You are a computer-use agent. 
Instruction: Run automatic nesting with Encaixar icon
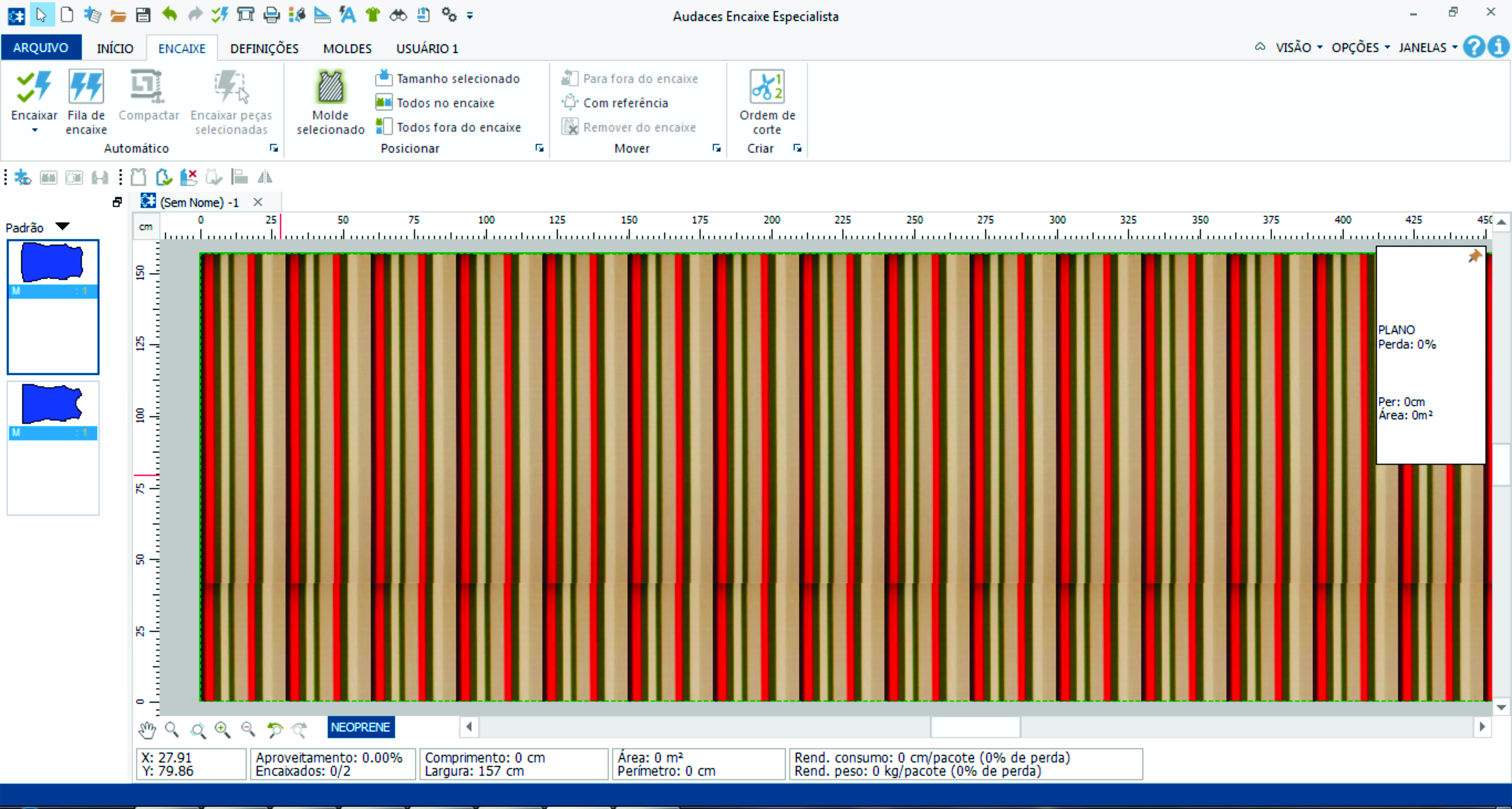(x=34, y=87)
